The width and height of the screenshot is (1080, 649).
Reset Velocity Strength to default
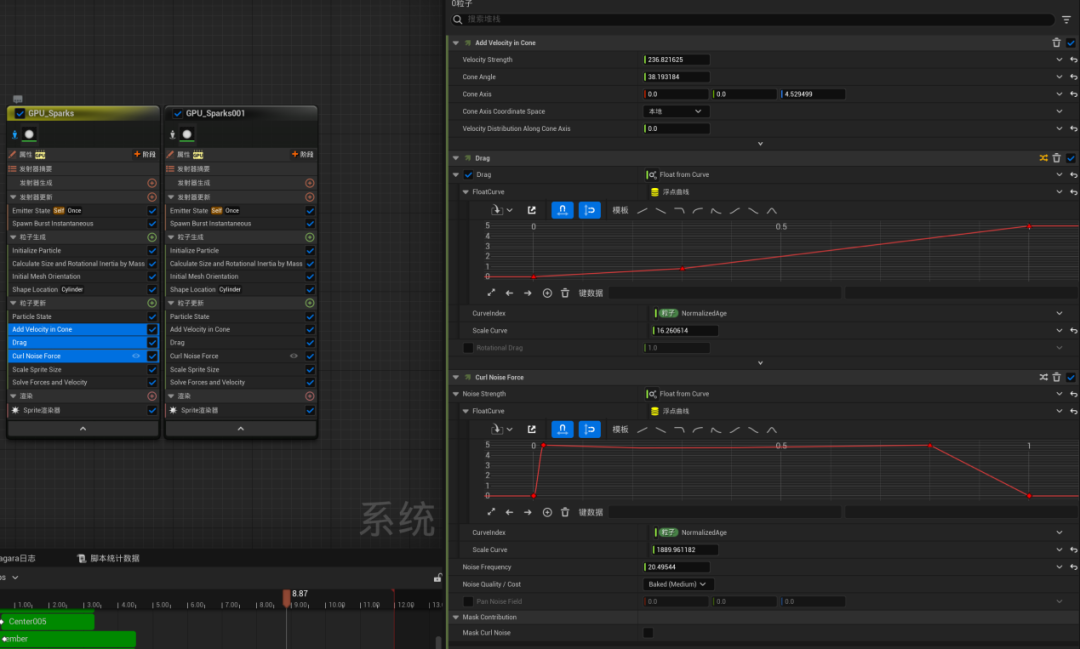tap(1073, 60)
